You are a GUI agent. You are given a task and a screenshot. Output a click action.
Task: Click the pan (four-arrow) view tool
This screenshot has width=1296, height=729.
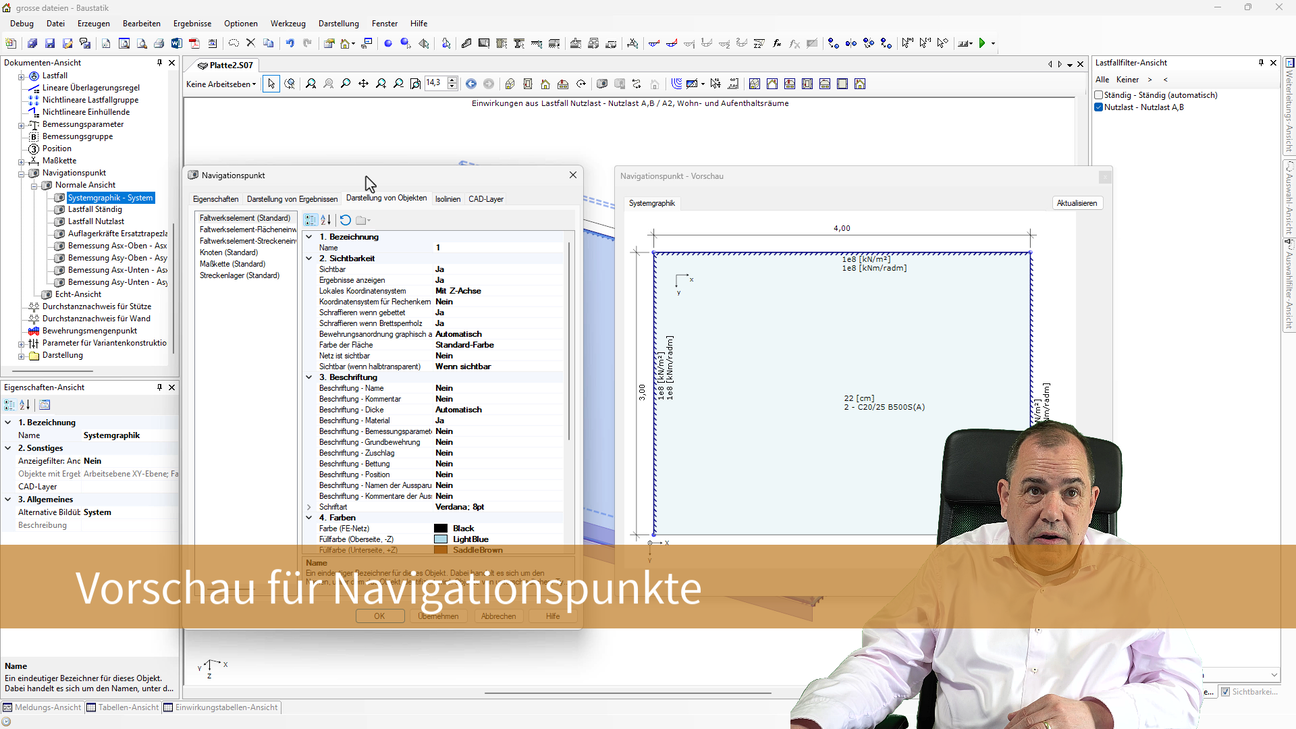tap(363, 84)
